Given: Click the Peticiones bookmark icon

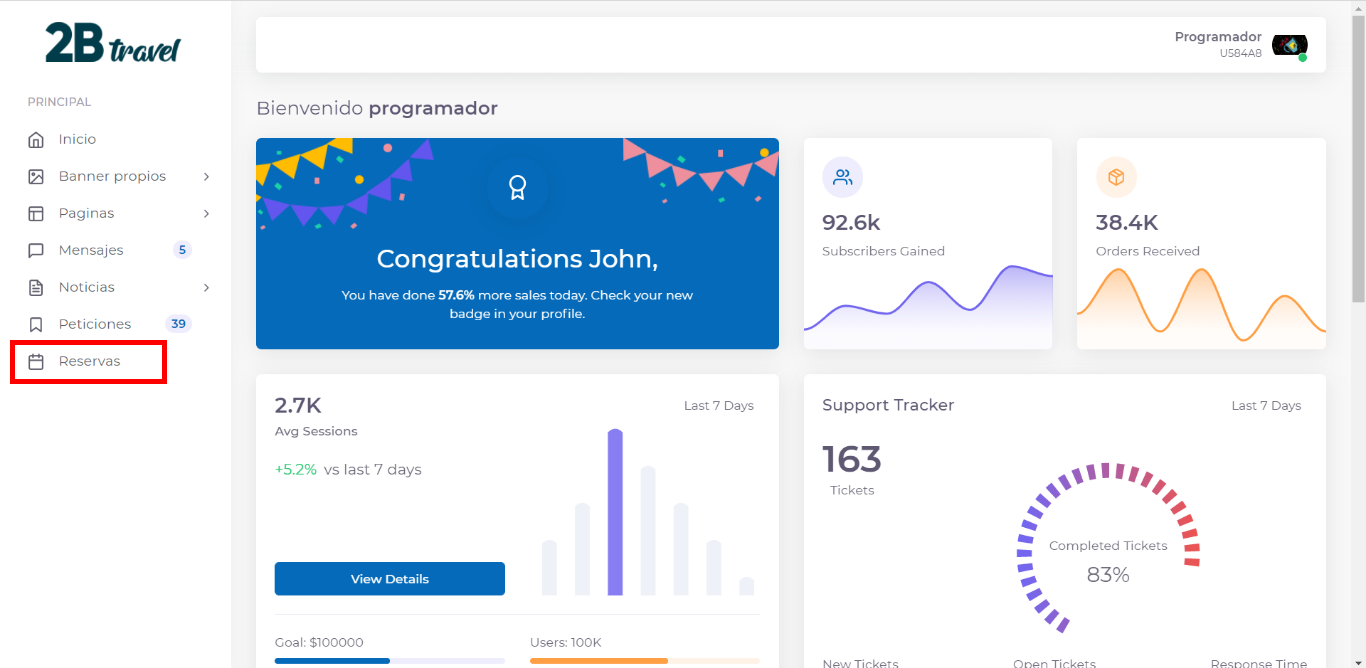Looking at the screenshot, I should point(36,324).
